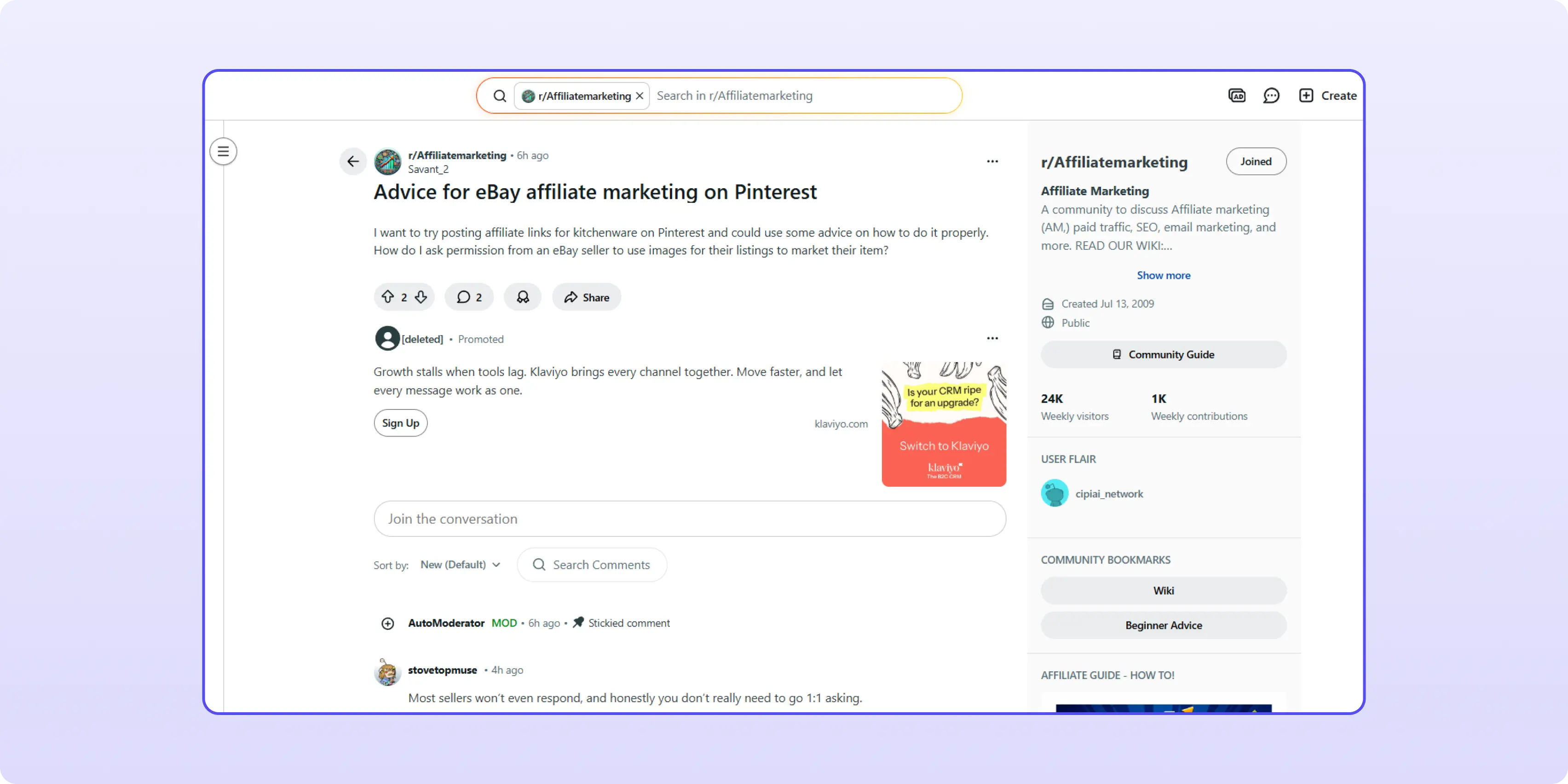Upvote the eBay affiliate marketing post
1568x784 pixels.
[x=388, y=297]
